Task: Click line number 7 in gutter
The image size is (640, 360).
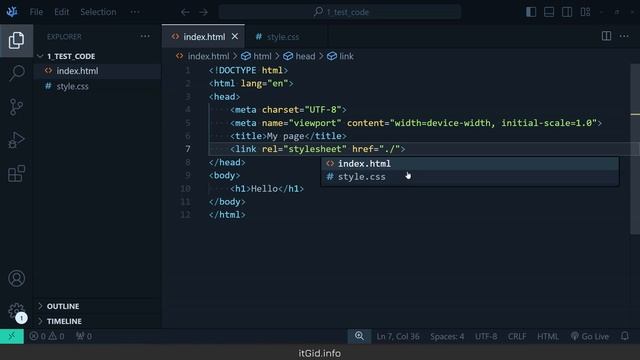Action: pos(188,149)
